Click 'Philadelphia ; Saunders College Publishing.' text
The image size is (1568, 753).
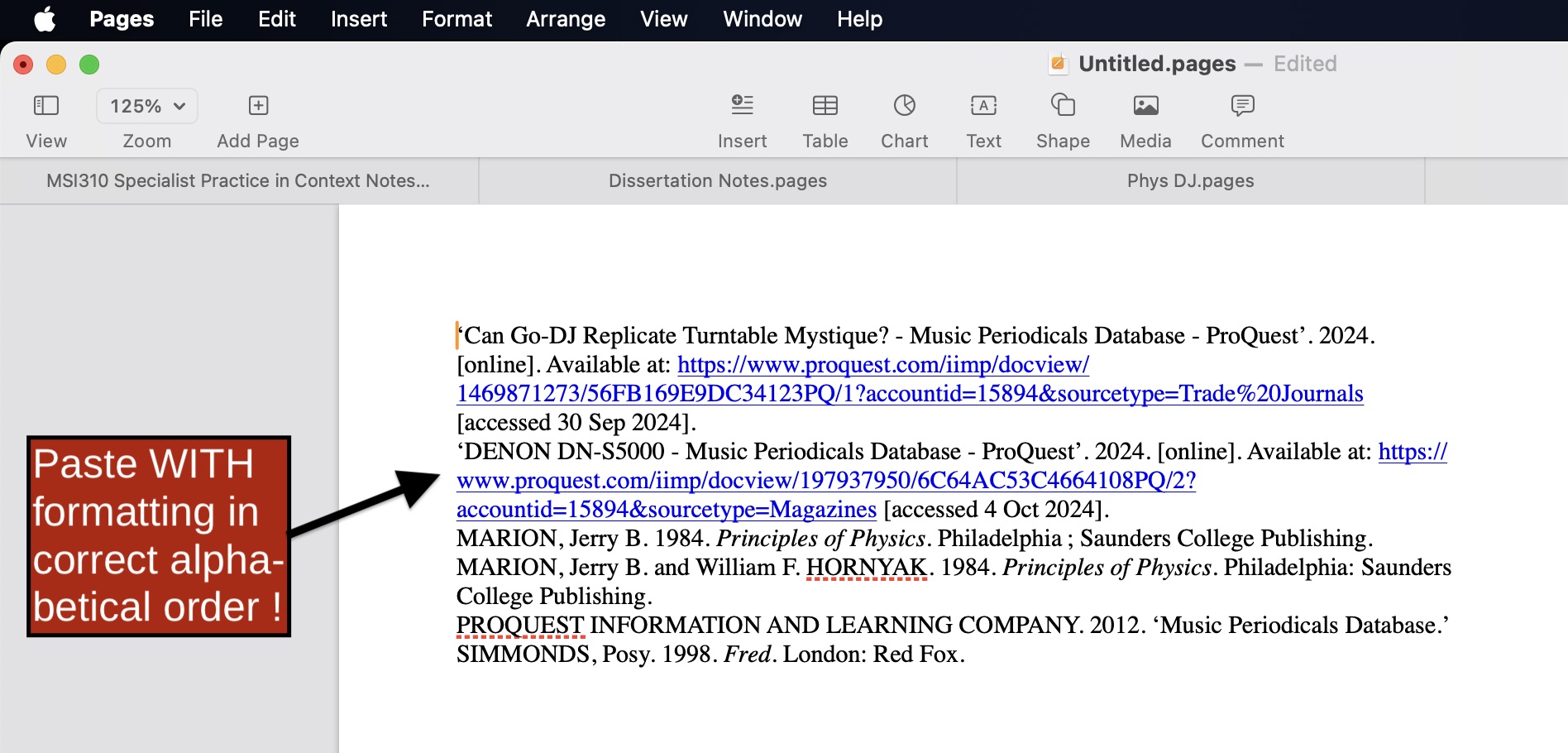click(1155, 538)
